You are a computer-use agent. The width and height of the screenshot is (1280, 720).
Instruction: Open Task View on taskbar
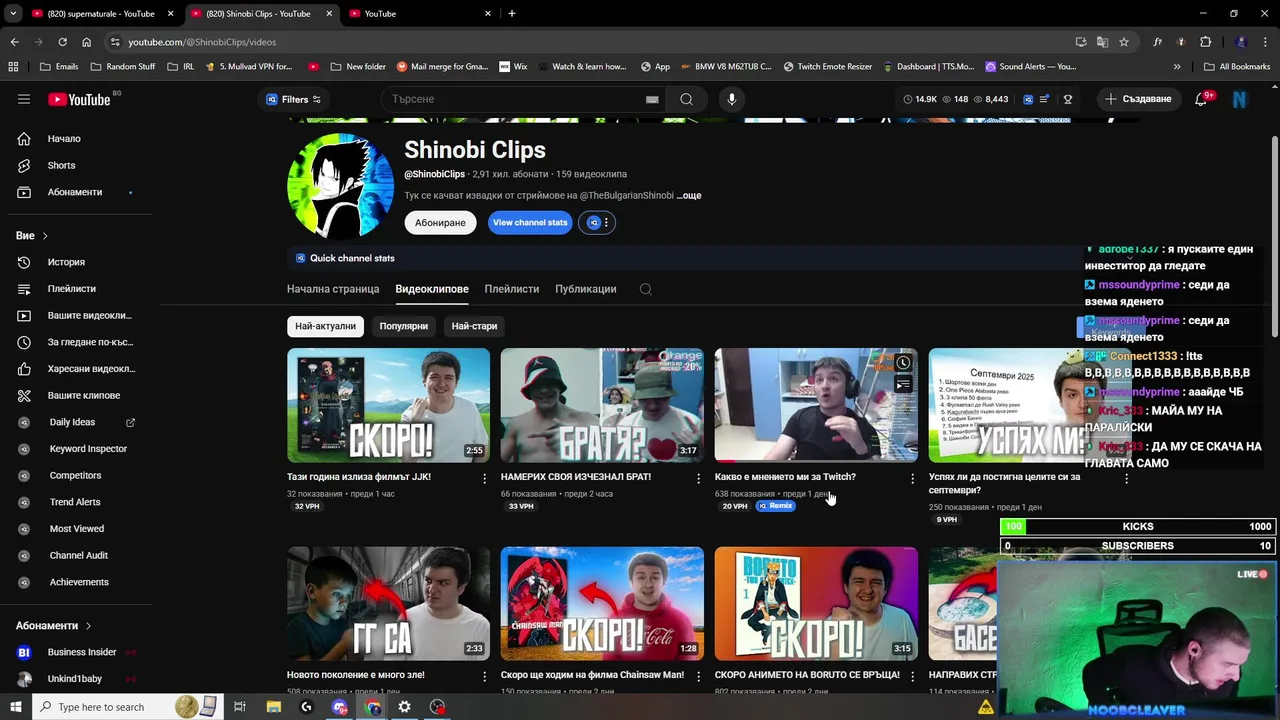[240, 707]
